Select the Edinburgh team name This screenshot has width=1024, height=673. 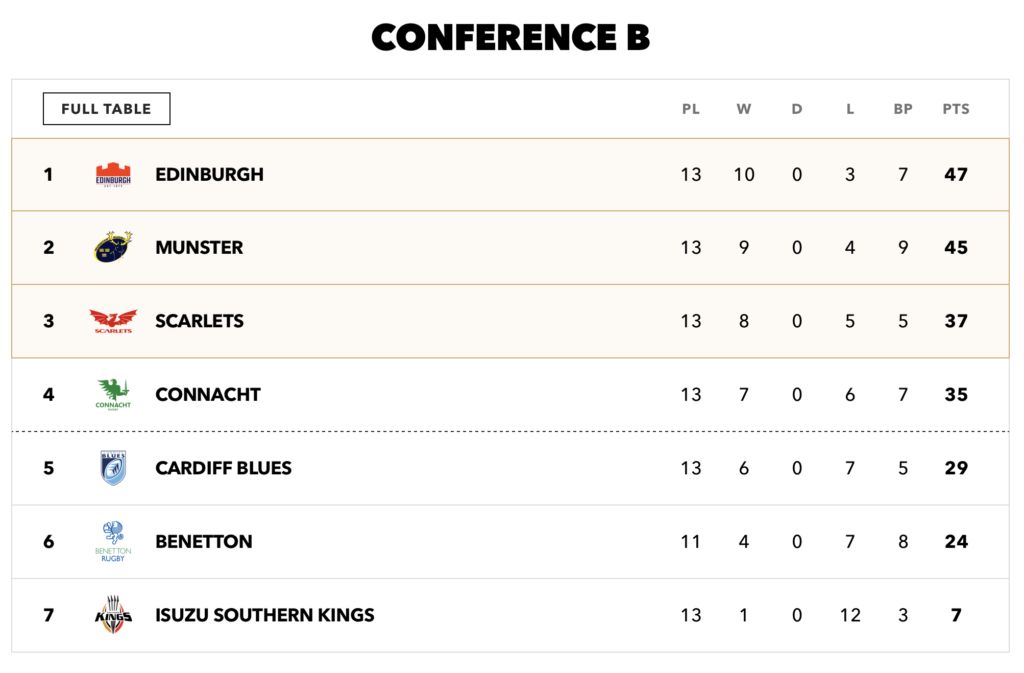tap(210, 174)
